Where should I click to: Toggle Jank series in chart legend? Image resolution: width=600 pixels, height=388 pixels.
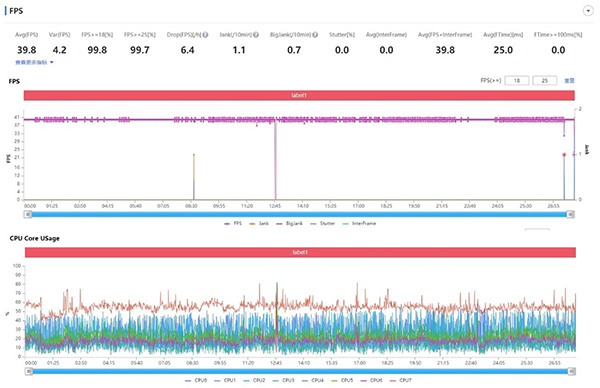click(x=259, y=223)
